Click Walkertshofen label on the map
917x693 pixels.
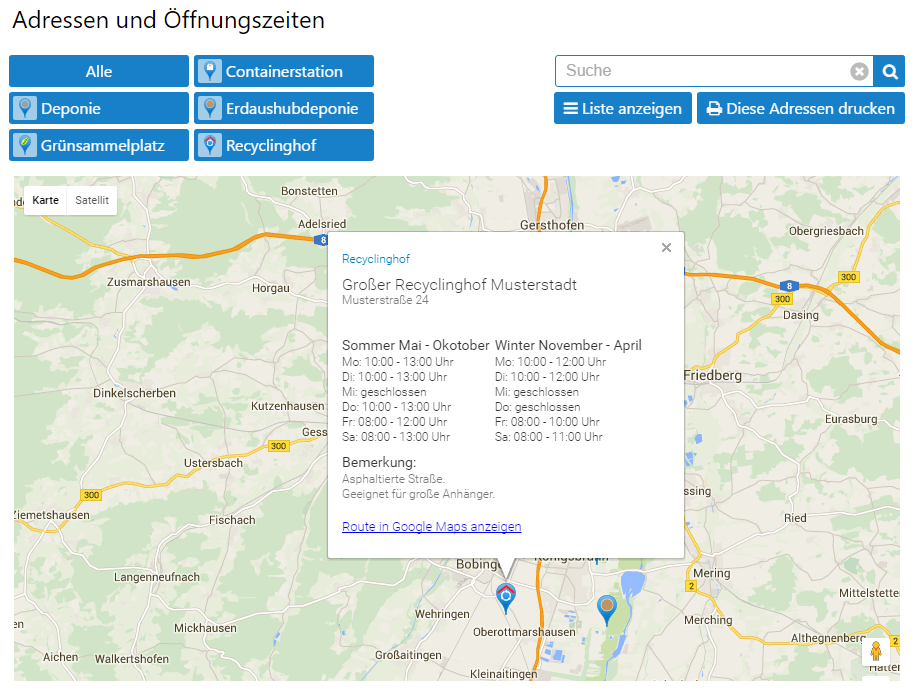tap(132, 659)
